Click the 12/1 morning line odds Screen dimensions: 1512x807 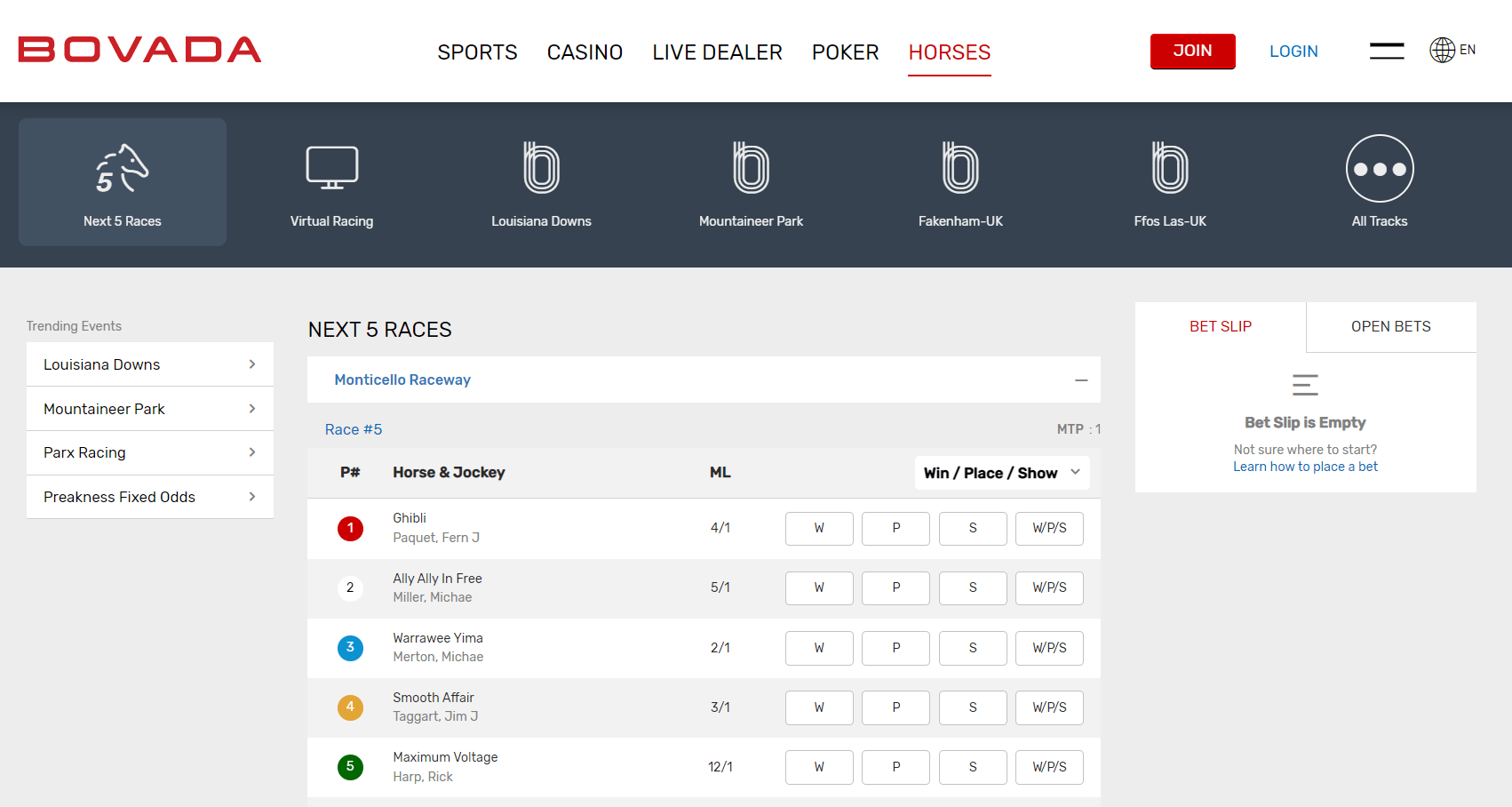720,767
